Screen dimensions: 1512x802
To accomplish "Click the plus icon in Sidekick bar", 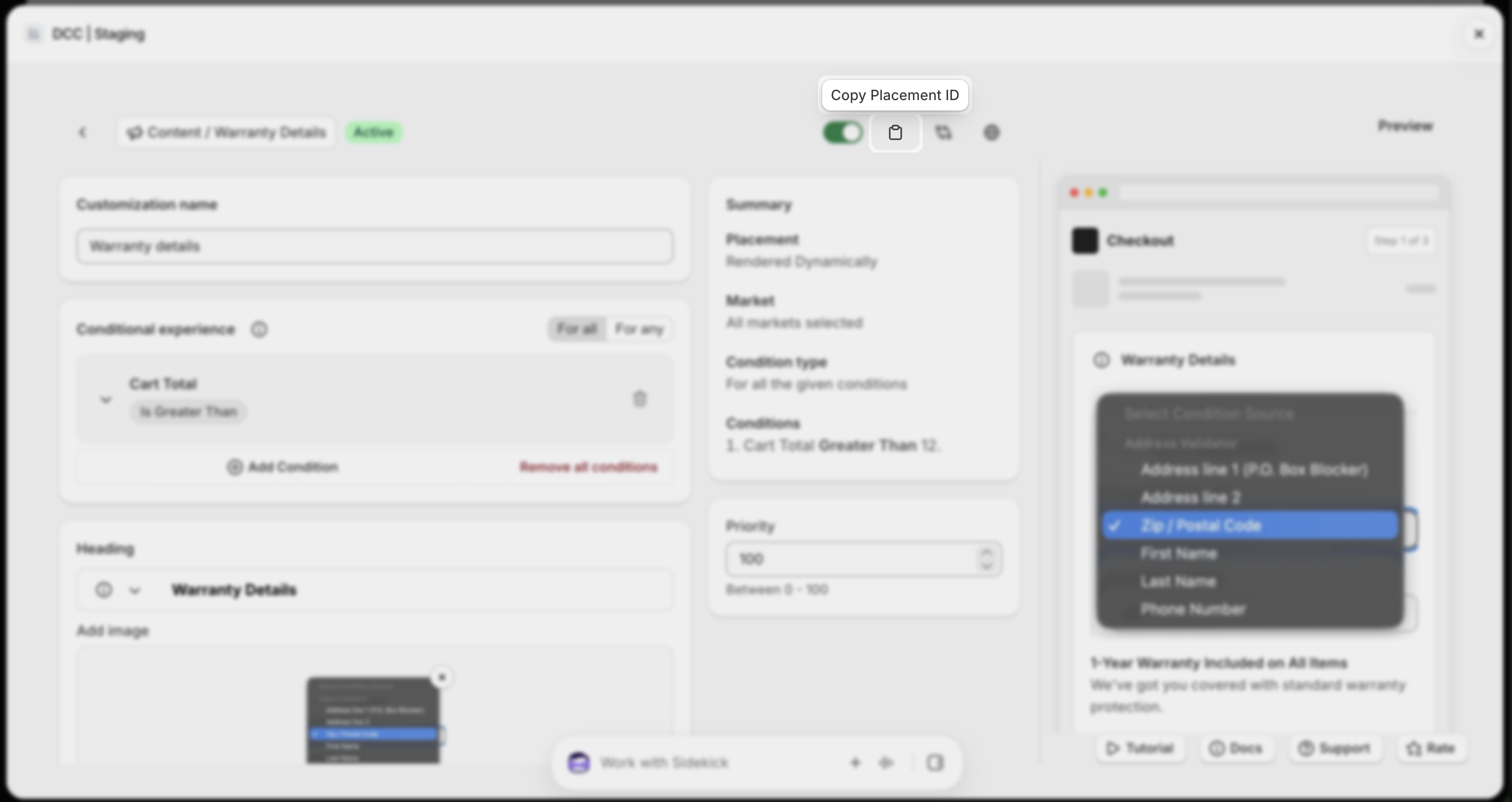I will click(x=855, y=763).
